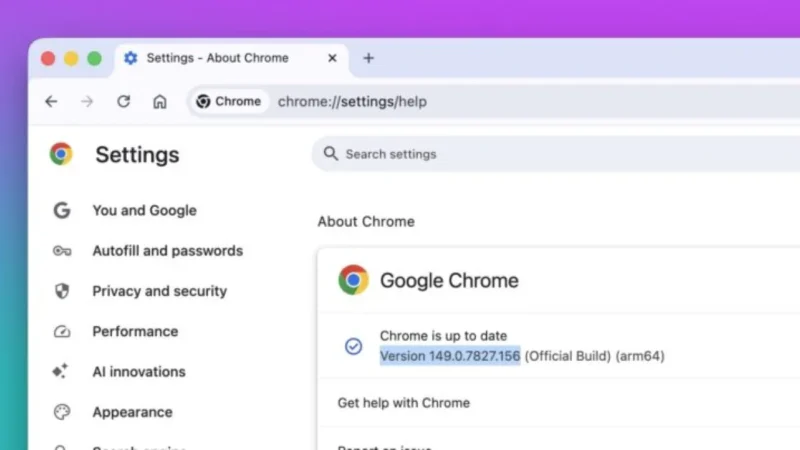Click the shield icon for Privacy

click(62, 291)
